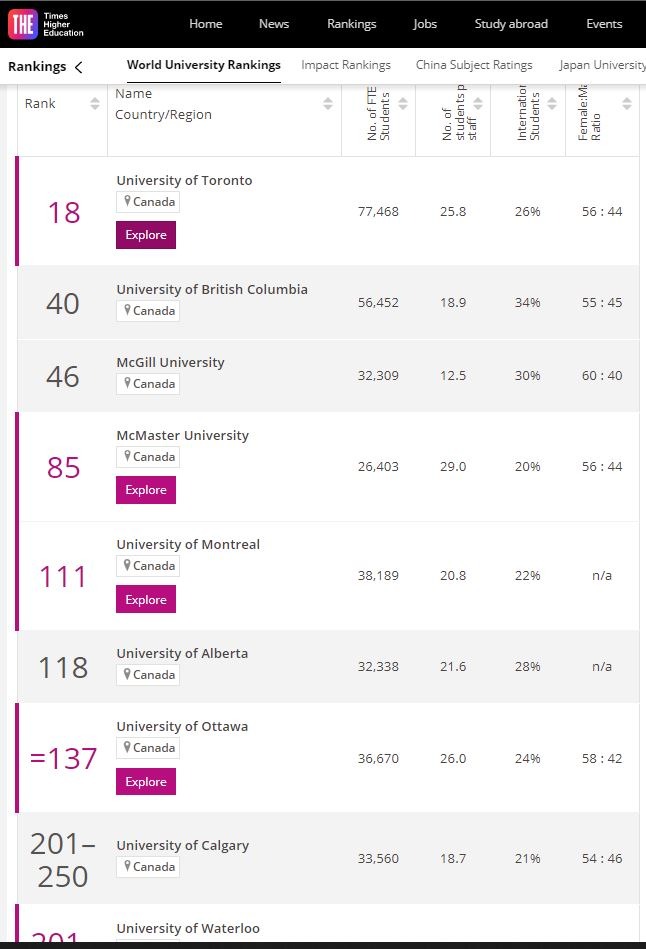Open University of Calgary link
This screenshot has height=949, width=646.
[x=182, y=846]
